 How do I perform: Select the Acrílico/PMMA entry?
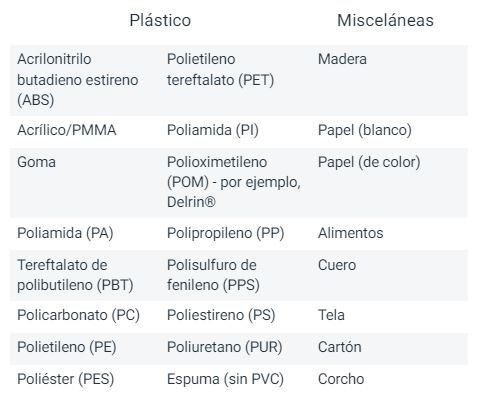click(x=67, y=130)
